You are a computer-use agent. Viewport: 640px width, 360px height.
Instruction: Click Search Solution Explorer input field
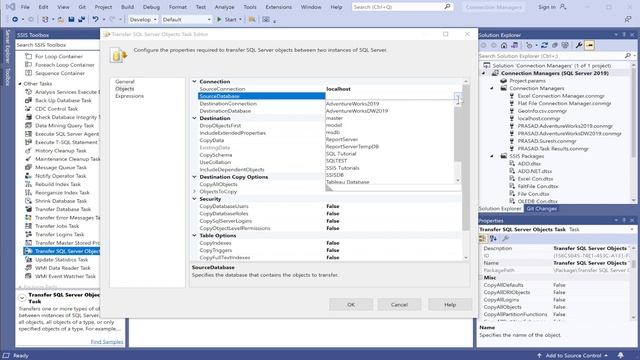[x=551, y=56]
